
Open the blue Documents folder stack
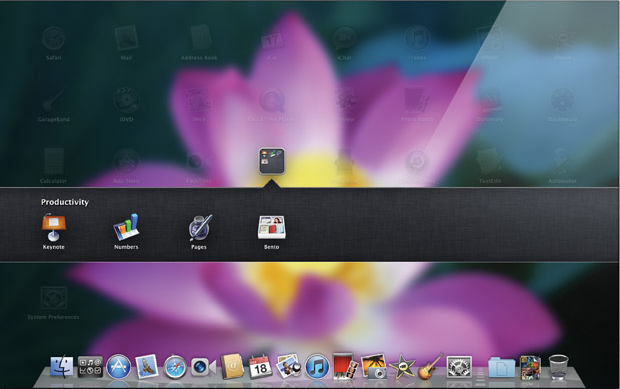(x=501, y=367)
